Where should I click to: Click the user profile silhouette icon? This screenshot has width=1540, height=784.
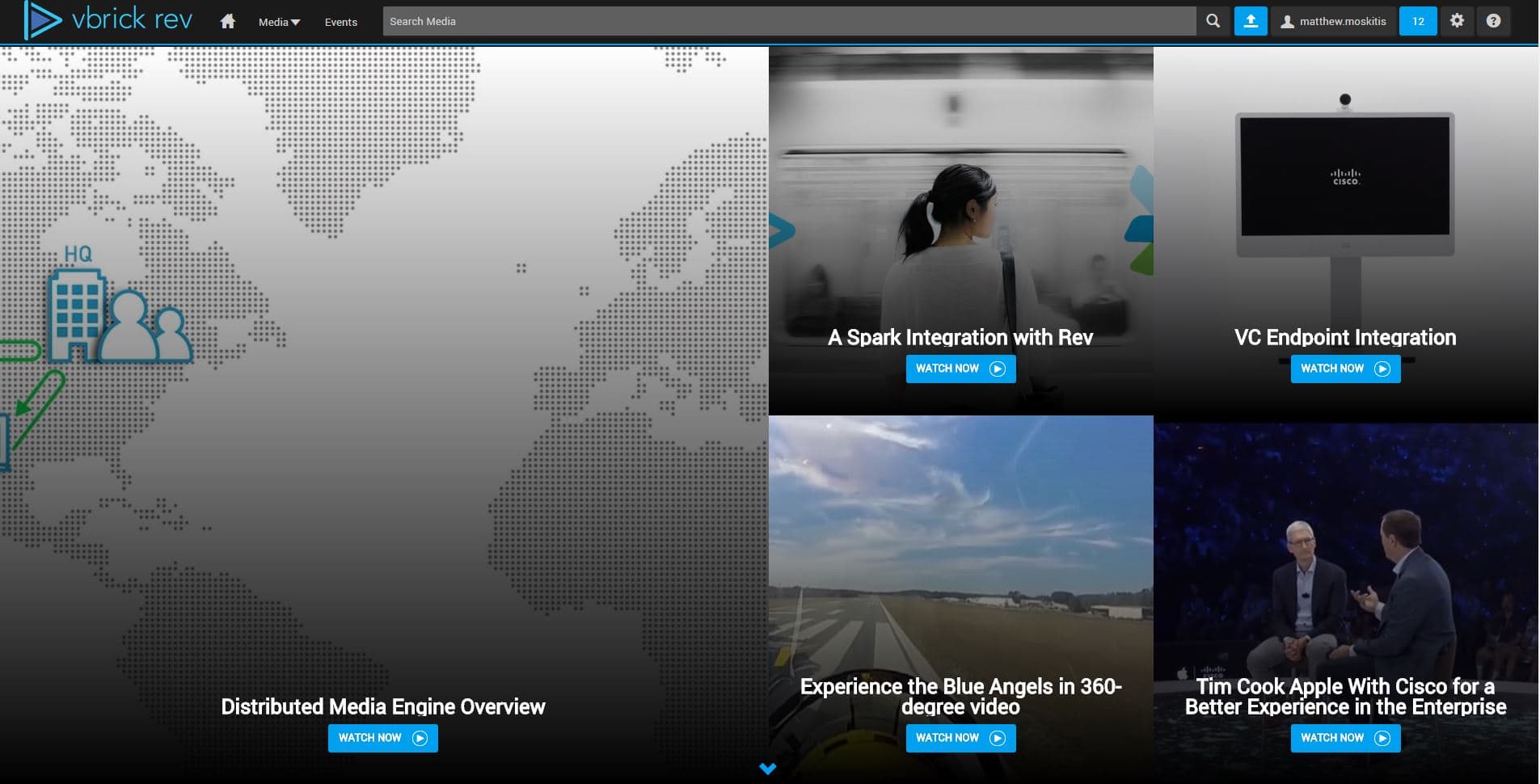click(x=1287, y=22)
